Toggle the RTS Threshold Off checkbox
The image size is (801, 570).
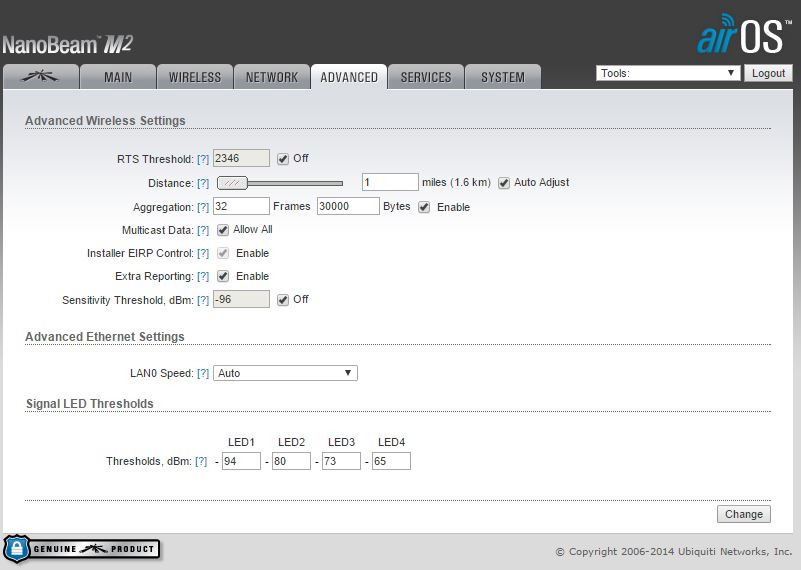pos(283,159)
